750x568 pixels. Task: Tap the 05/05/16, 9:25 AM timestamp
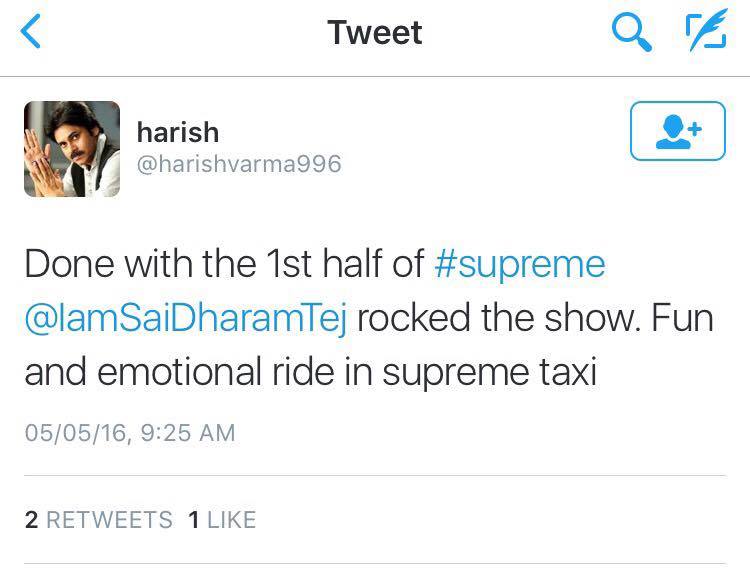[x=130, y=433]
